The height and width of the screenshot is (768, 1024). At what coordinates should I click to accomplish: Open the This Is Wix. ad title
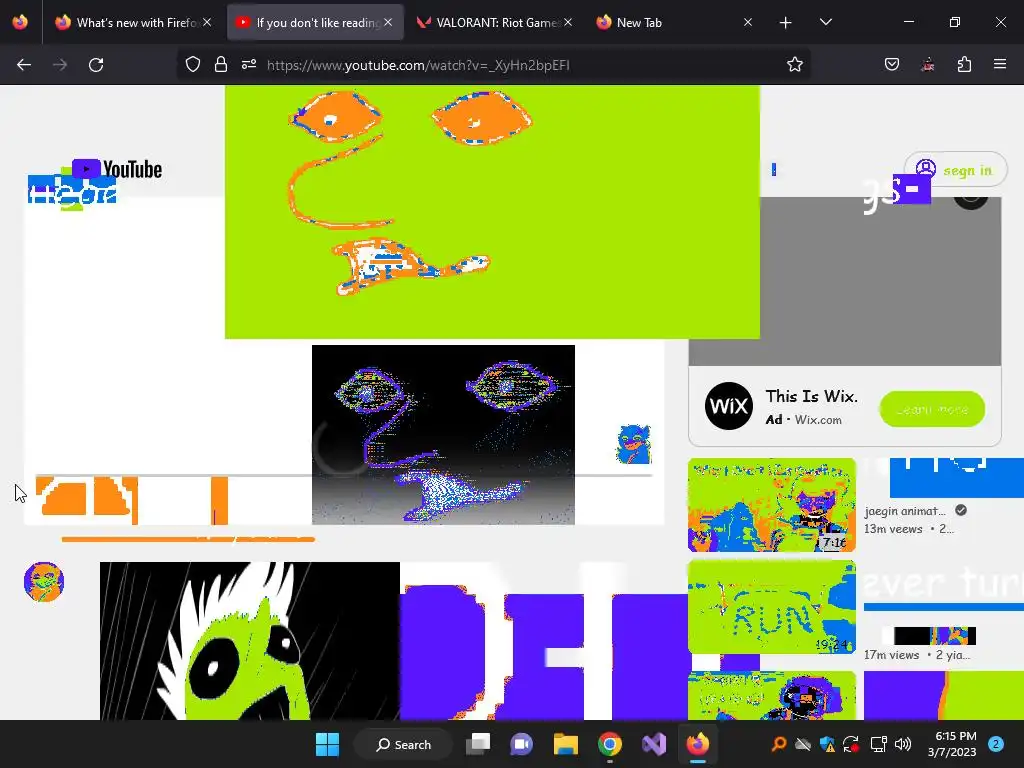(811, 396)
